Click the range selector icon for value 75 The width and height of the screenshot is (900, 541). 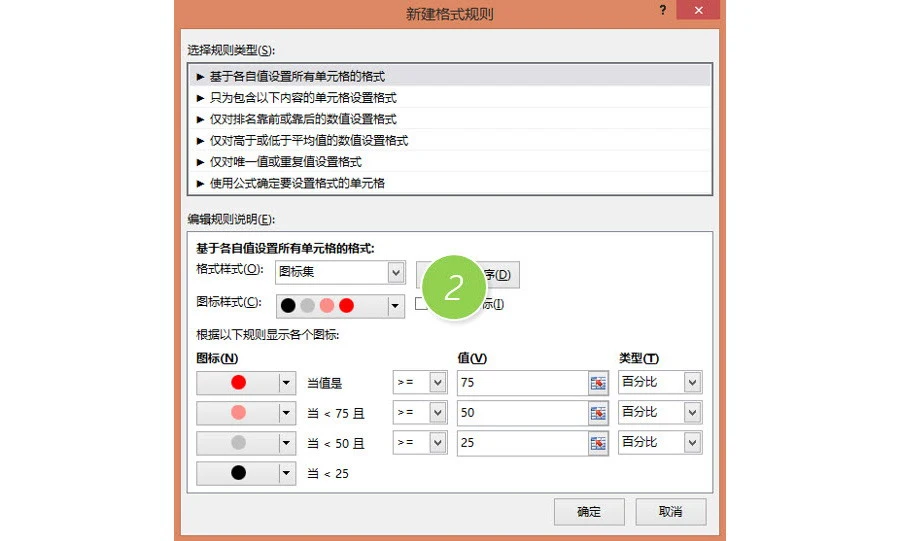tap(598, 382)
